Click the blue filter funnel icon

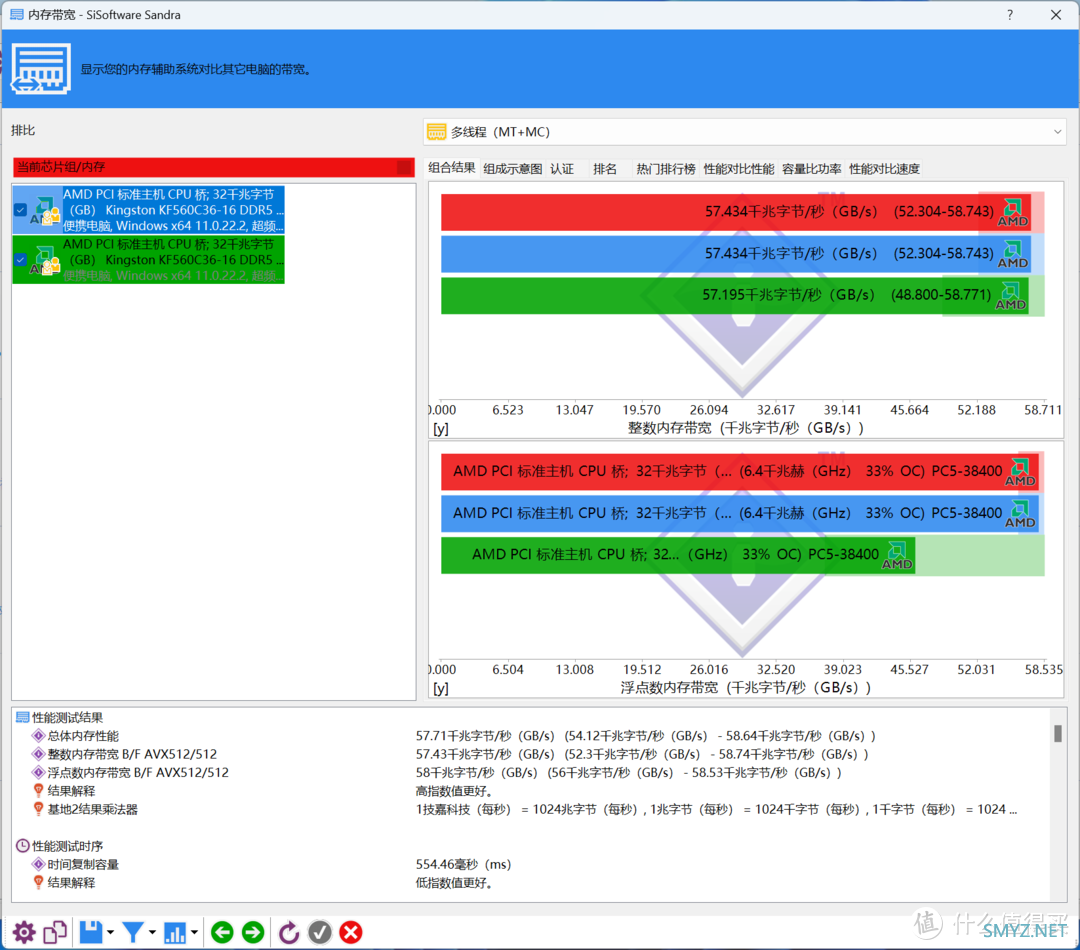point(132,932)
